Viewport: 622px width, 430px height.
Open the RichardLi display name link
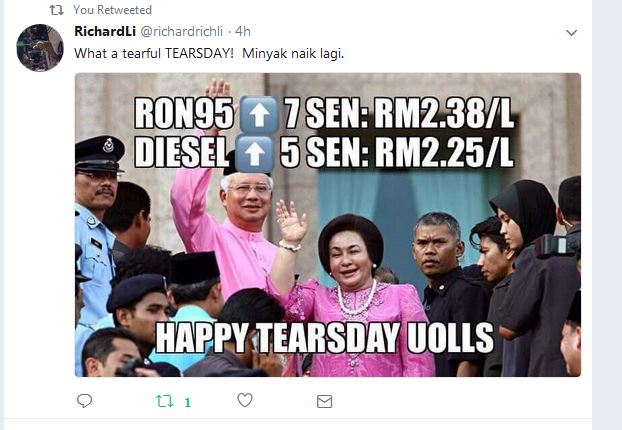tap(105, 31)
